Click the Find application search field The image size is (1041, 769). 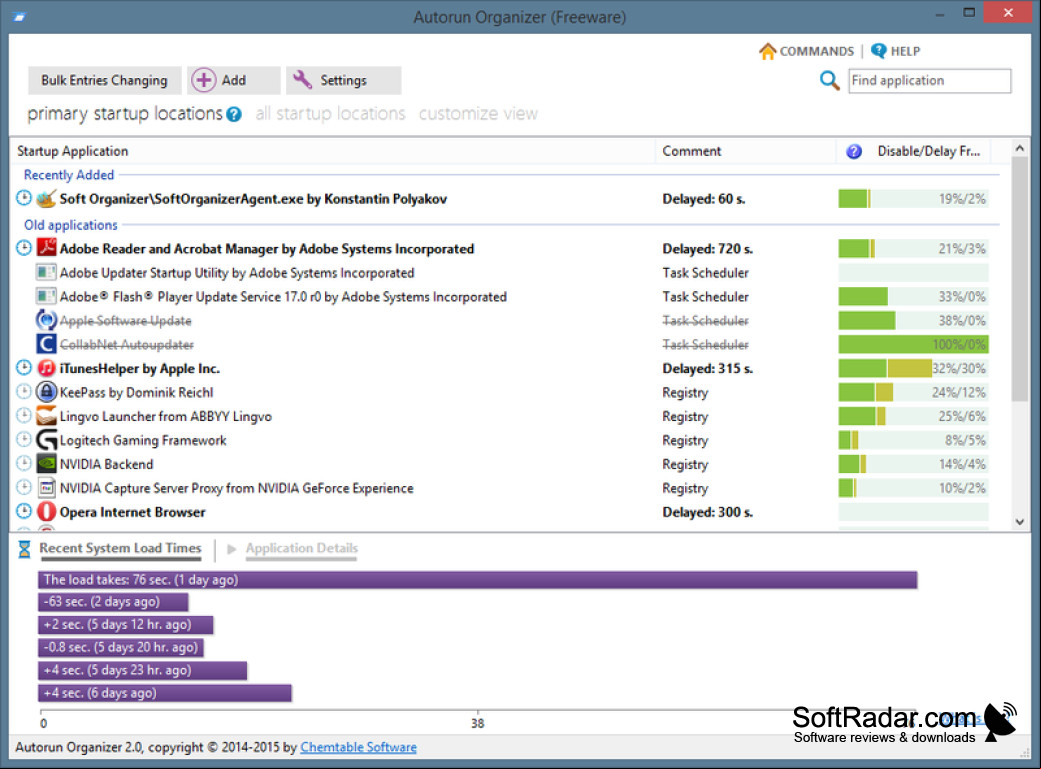(929, 80)
